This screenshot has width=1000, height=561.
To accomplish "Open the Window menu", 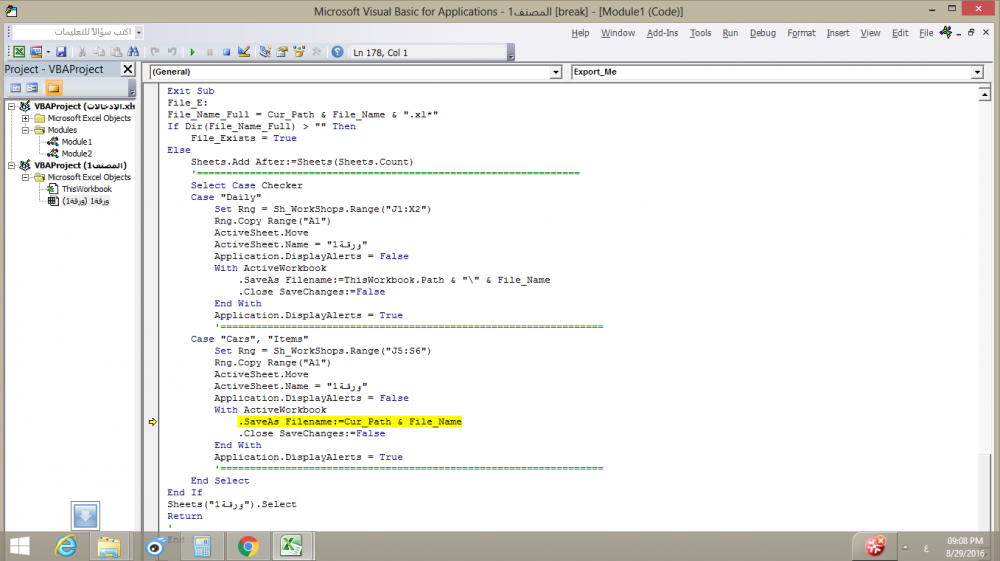I will [617, 33].
